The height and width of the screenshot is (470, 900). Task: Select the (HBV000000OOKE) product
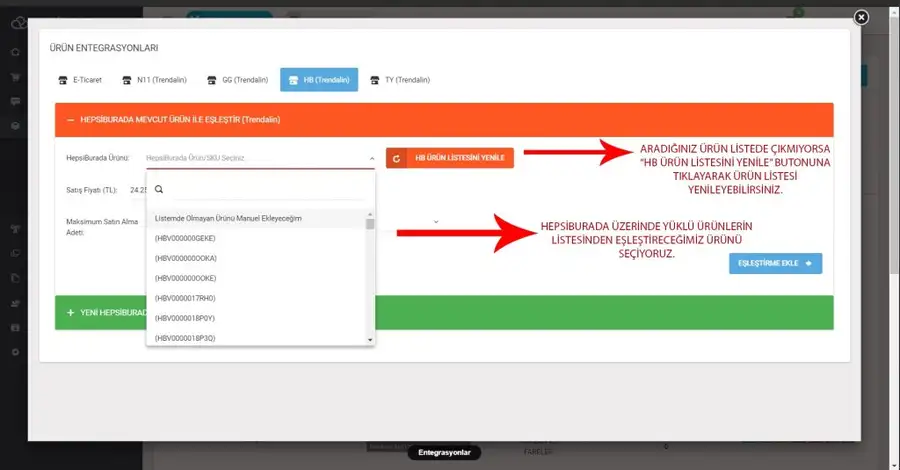coord(256,278)
